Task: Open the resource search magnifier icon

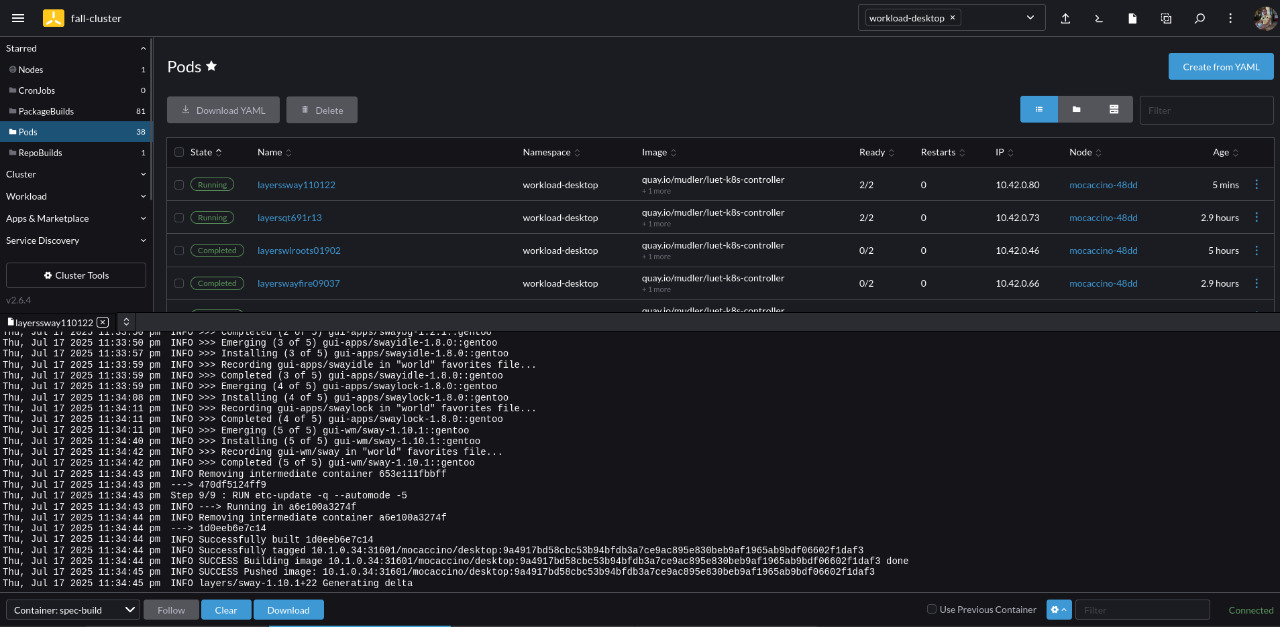Action: click(1199, 18)
